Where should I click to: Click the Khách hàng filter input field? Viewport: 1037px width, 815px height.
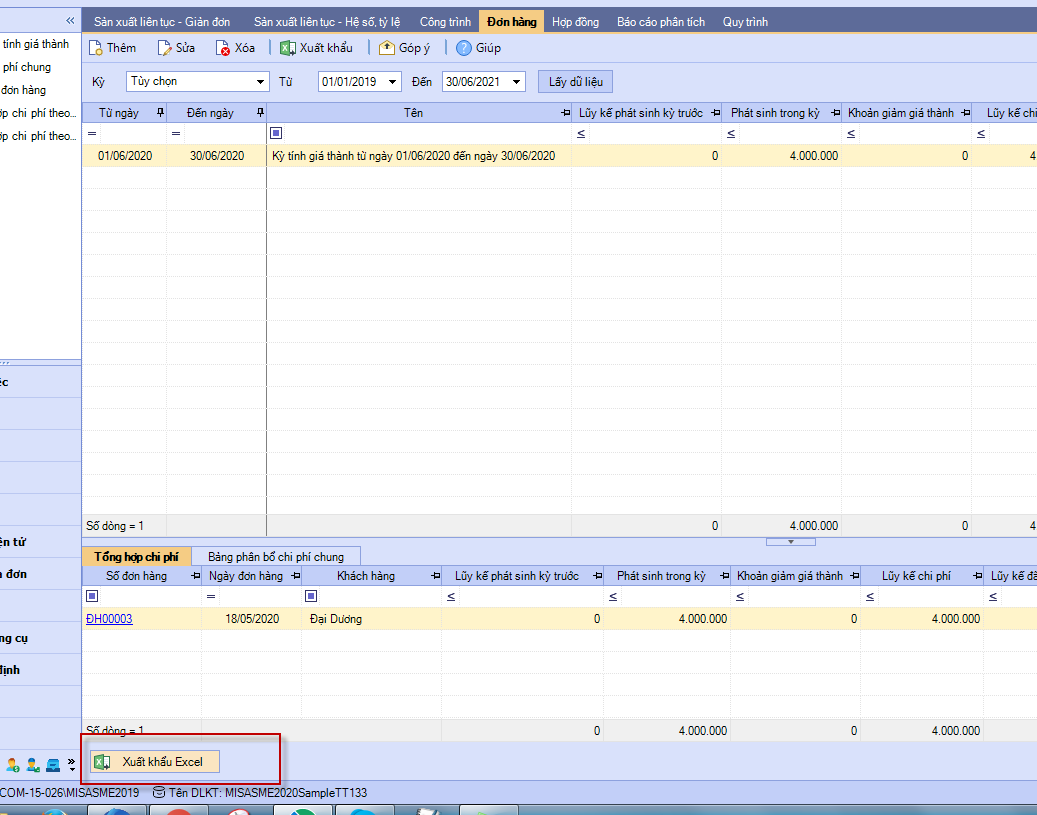(380, 596)
